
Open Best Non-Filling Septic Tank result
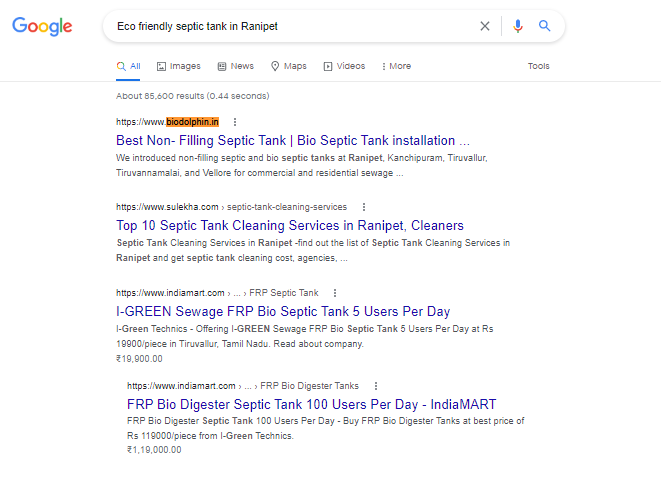[292, 140]
